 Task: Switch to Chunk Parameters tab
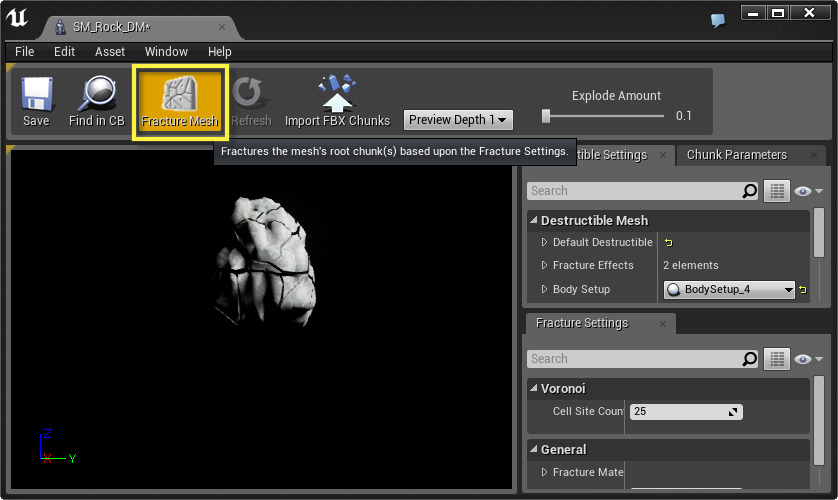click(x=736, y=155)
